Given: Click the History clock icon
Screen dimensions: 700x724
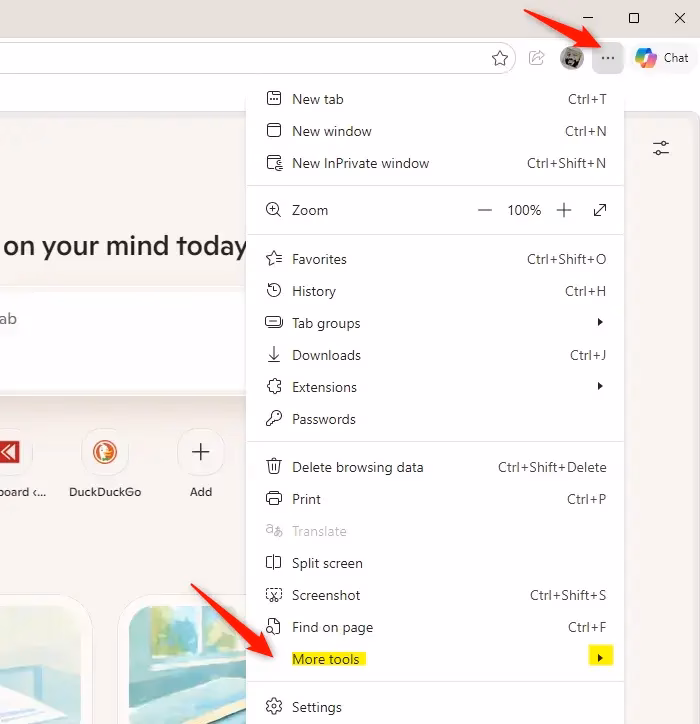Looking at the screenshot, I should tap(274, 290).
